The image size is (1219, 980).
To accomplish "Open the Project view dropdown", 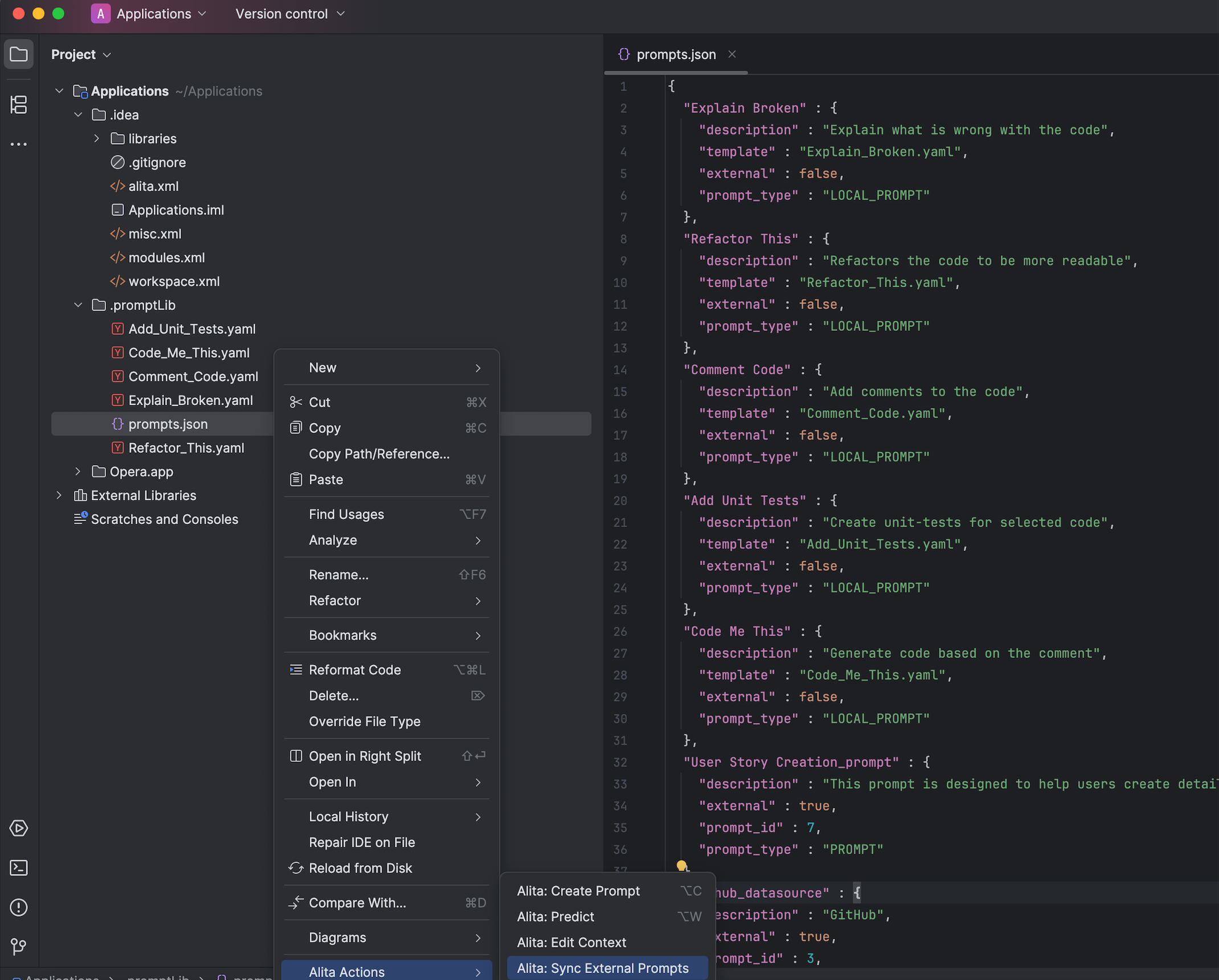I will 80,55.
